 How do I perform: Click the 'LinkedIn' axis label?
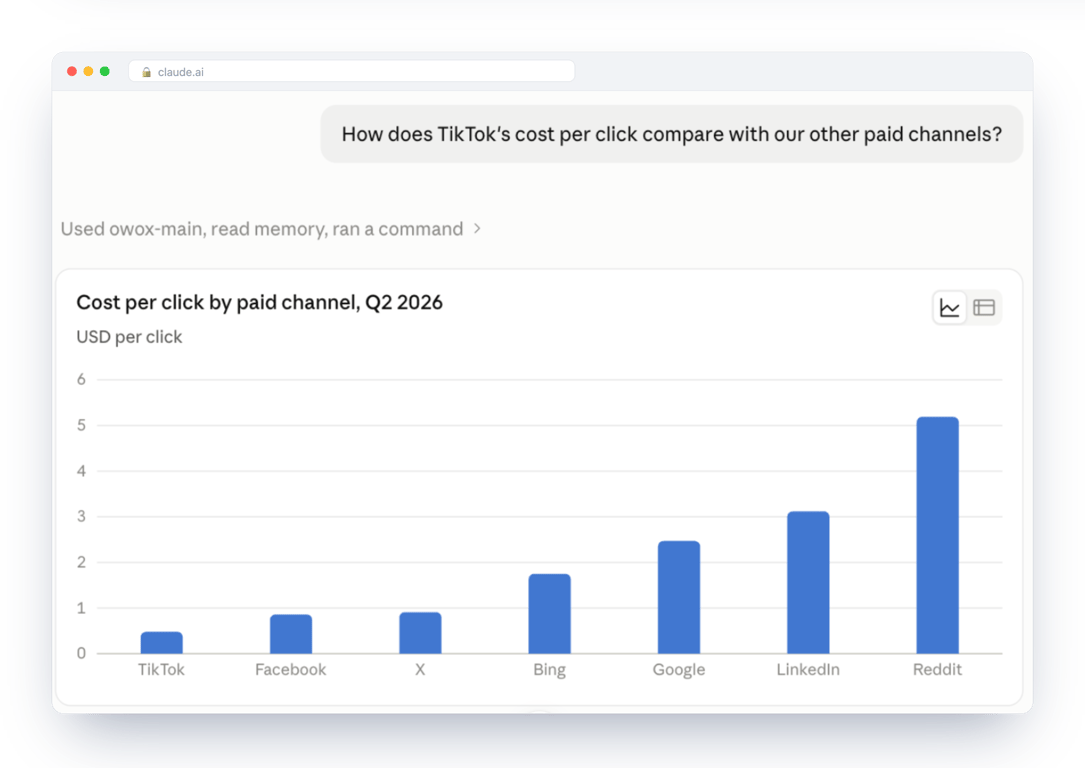[x=808, y=670]
